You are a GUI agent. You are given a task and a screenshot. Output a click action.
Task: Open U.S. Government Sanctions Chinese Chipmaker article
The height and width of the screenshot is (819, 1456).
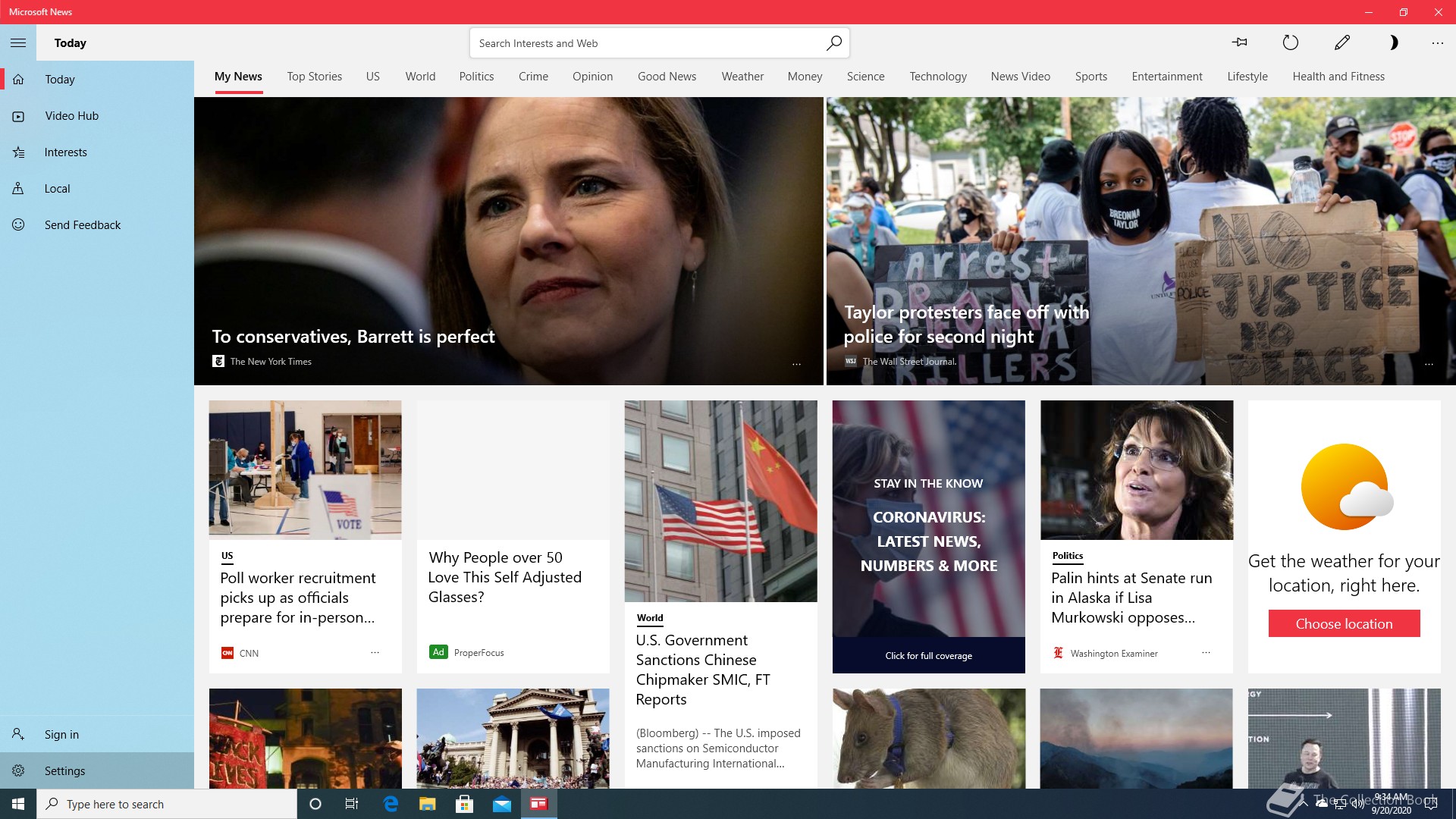coord(703,670)
